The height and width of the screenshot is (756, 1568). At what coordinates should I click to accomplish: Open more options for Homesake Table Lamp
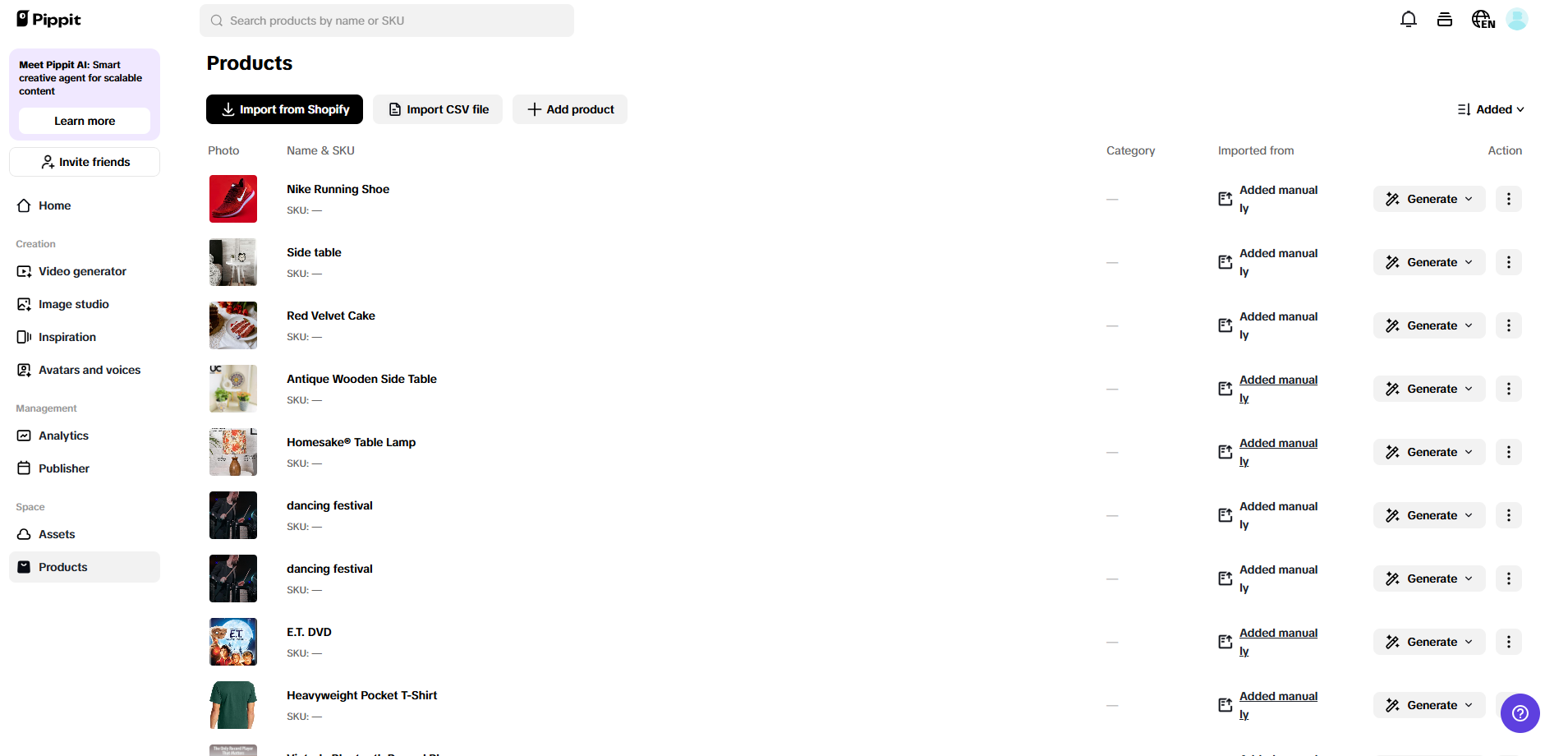(1509, 452)
